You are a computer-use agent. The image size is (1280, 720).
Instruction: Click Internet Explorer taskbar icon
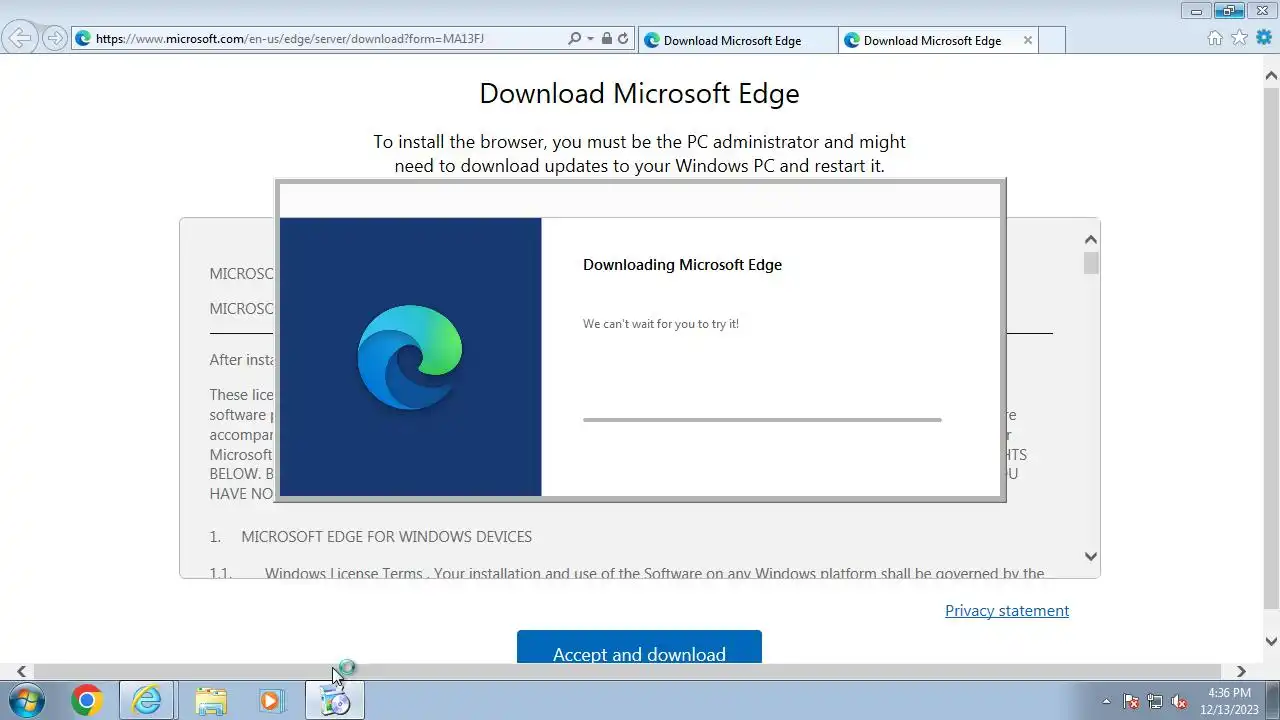click(x=147, y=701)
